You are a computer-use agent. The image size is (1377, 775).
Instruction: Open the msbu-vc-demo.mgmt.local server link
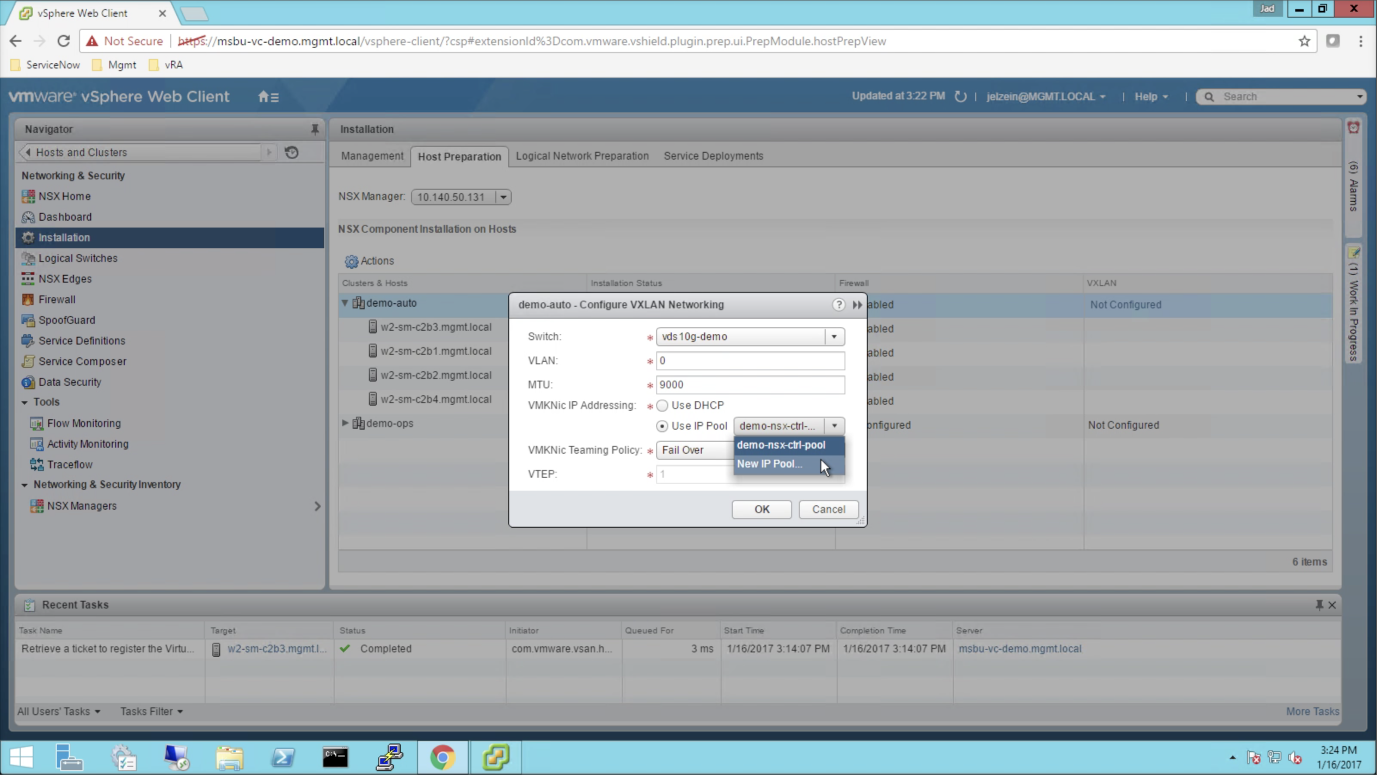click(1019, 649)
